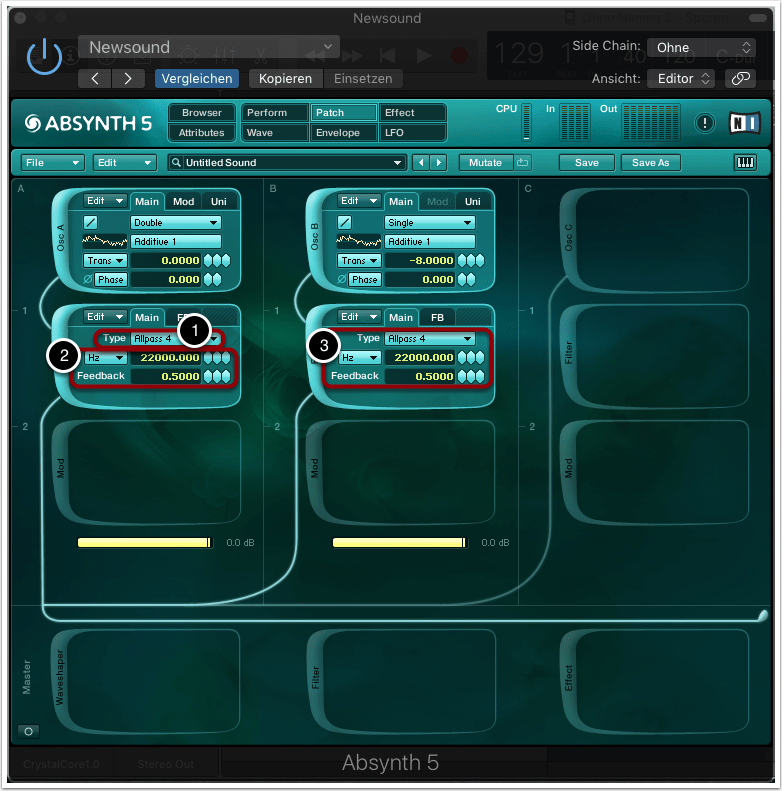The width and height of the screenshot is (782, 791).
Task: Click the Kopieren button
Action: 285,79
